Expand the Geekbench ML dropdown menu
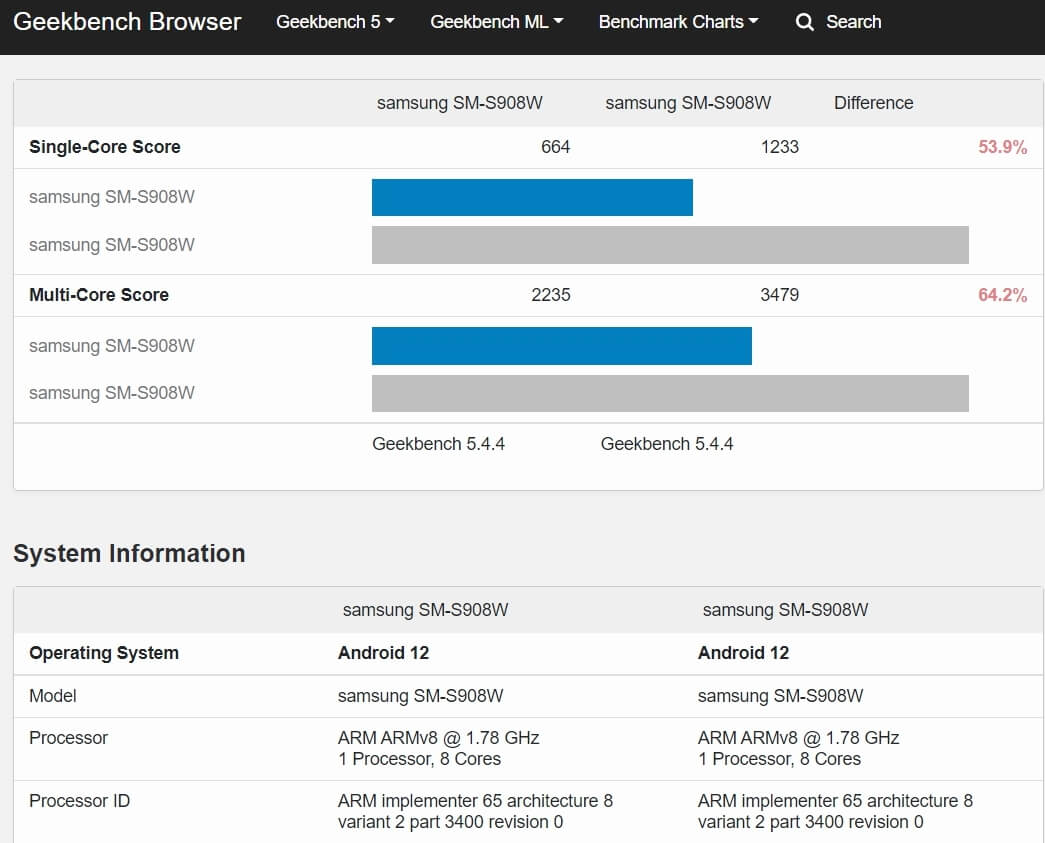This screenshot has width=1045, height=843. coord(497,21)
